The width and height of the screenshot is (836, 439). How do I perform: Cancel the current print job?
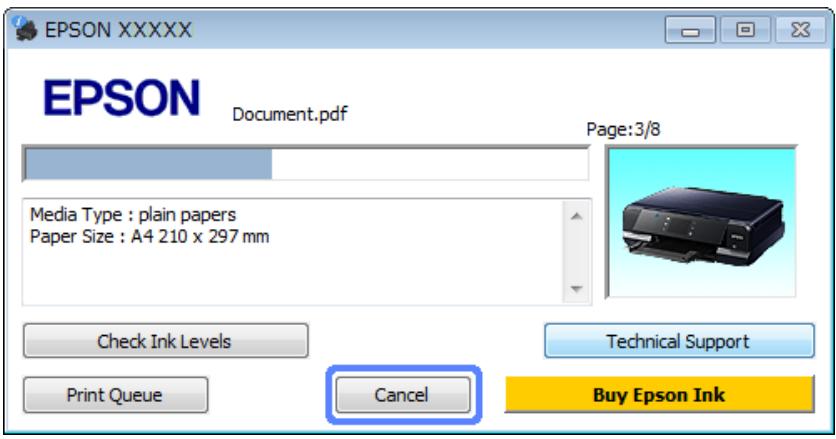point(401,394)
